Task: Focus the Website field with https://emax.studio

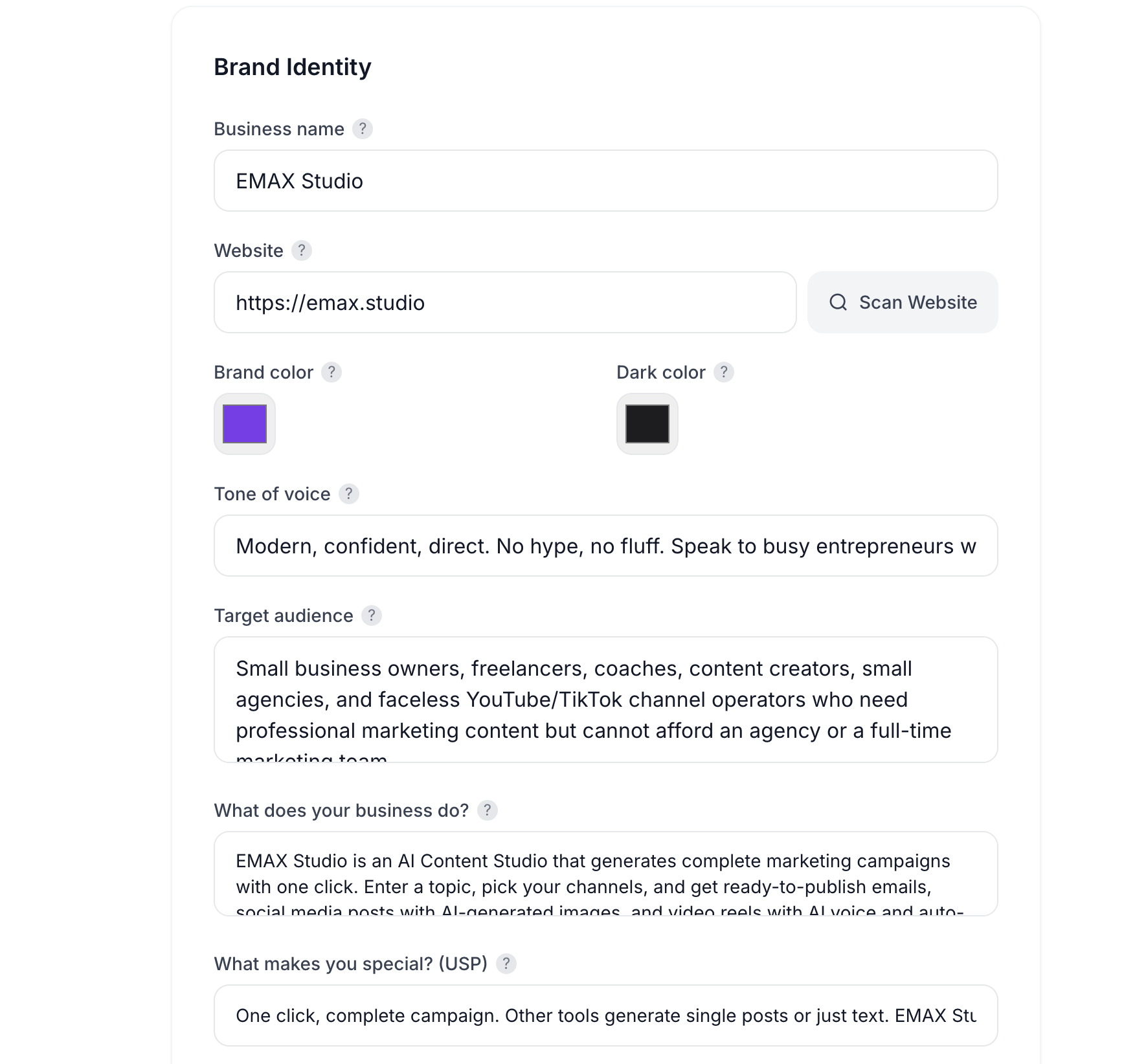Action: pos(504,302)
